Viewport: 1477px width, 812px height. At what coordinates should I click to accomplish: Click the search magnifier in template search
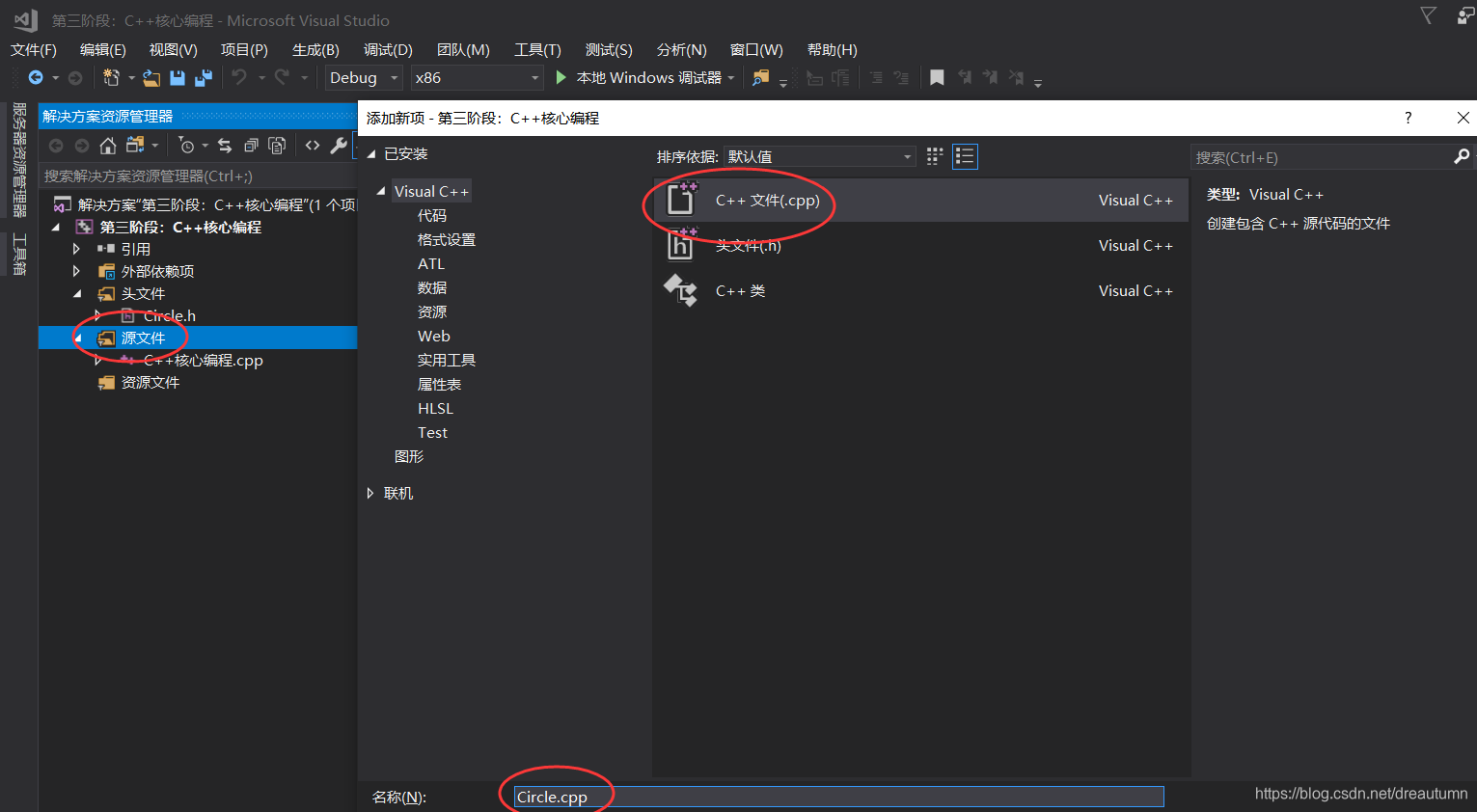(1462, 156)
